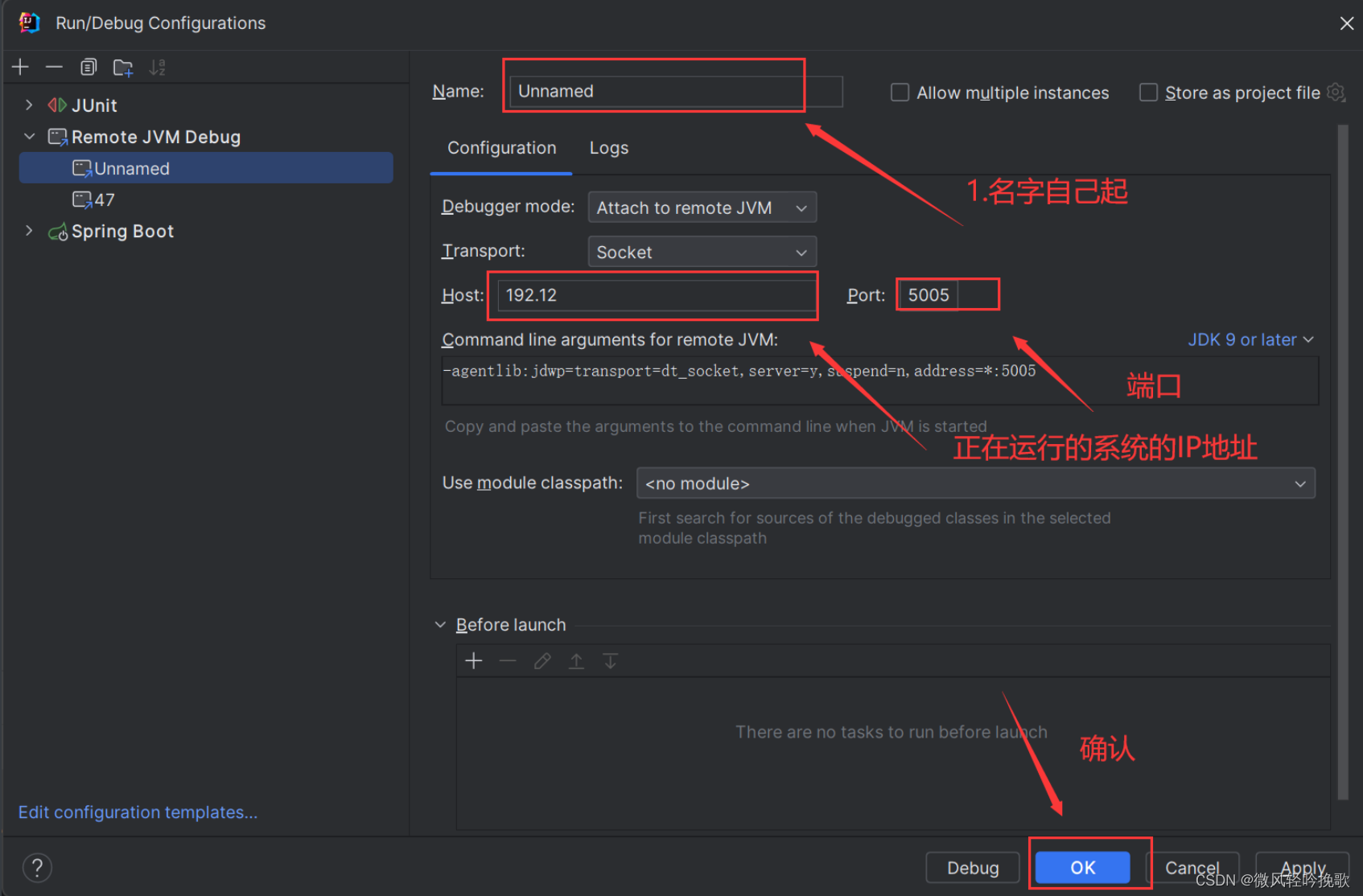Select the JUnit tree row
The width and height of the screenshot is (1363, 896).
[x=206, y=105]
